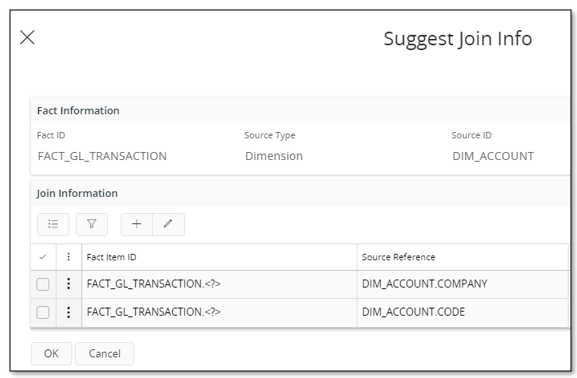Click the DIM_ACCOUNT.CODE source reference cell
The height and width of the screenshot is (378, 577).
[463, 312]
